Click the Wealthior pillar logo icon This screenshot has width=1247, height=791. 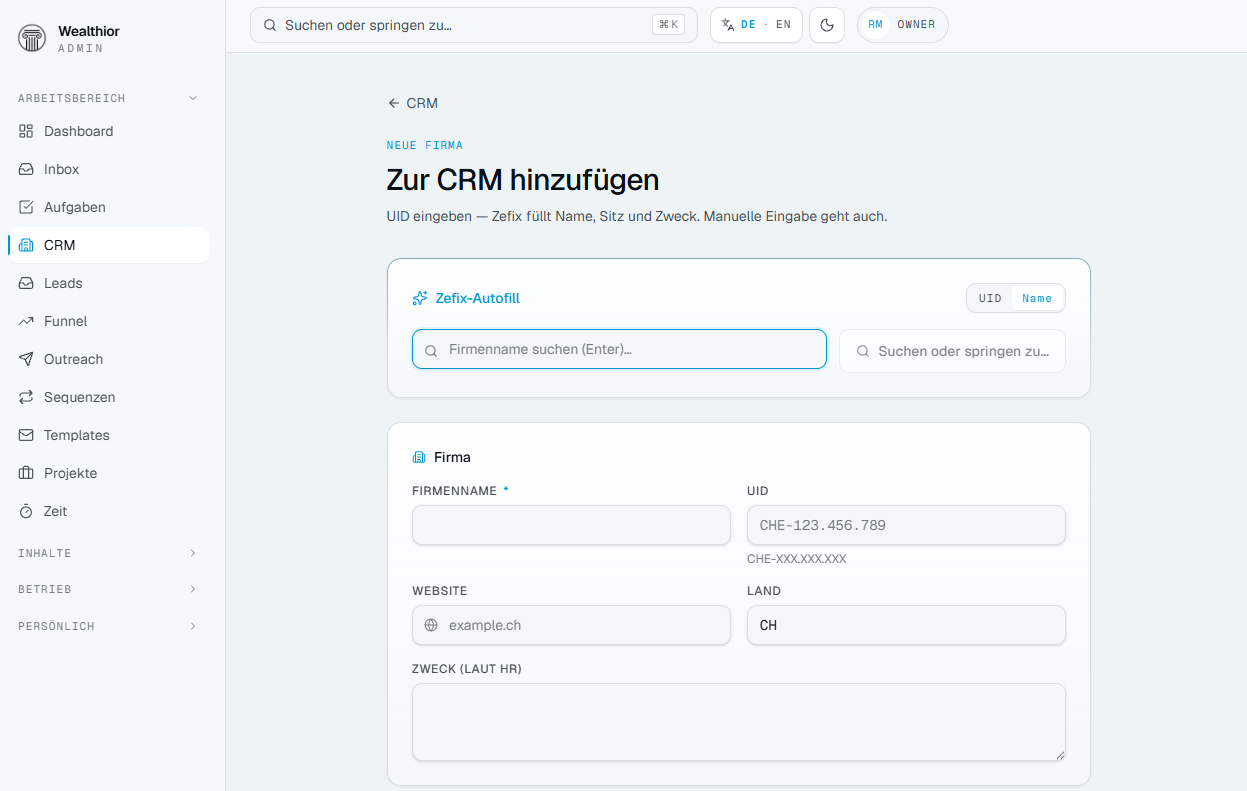[32, 38]
